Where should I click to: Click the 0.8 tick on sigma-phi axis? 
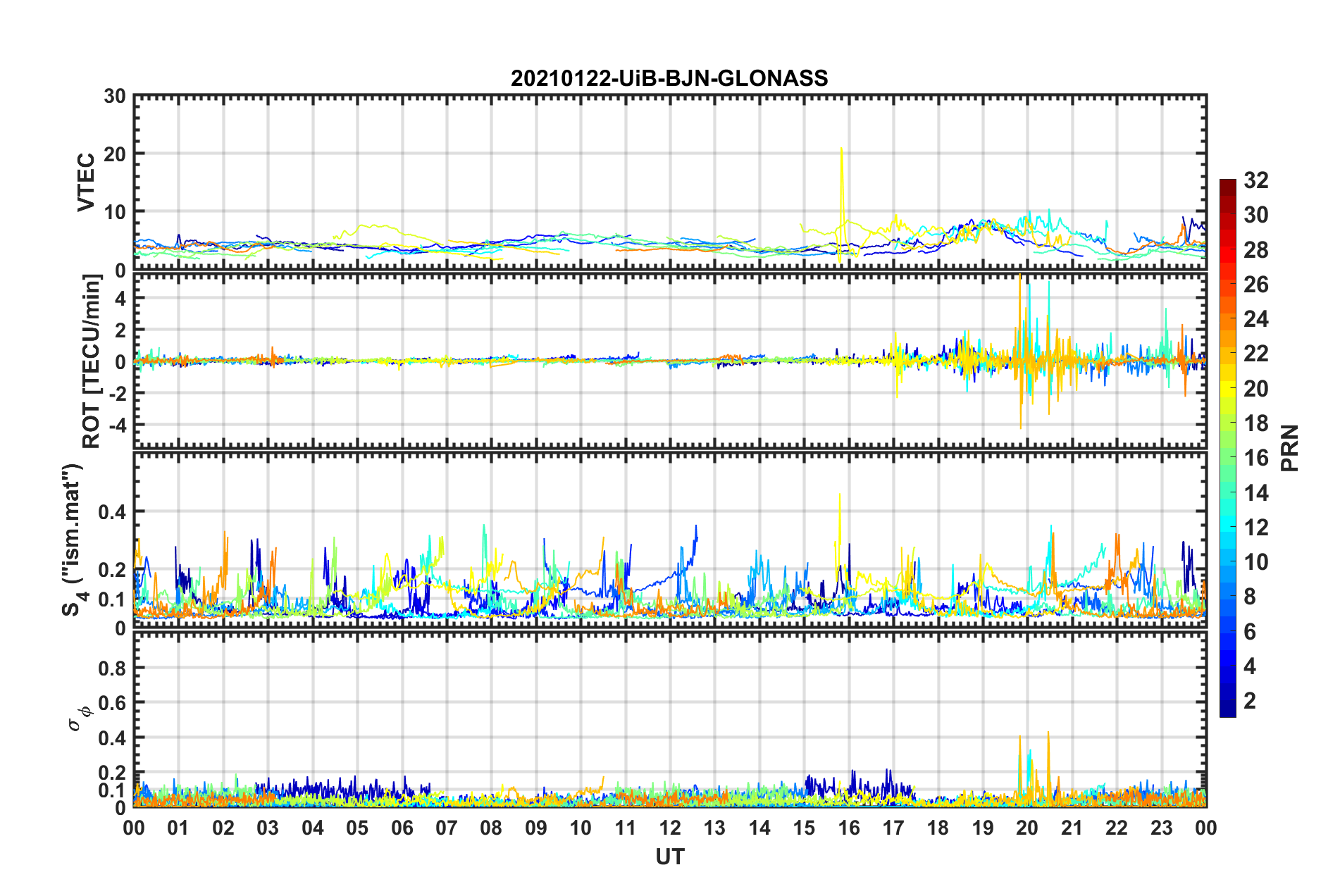click(112, 668)
